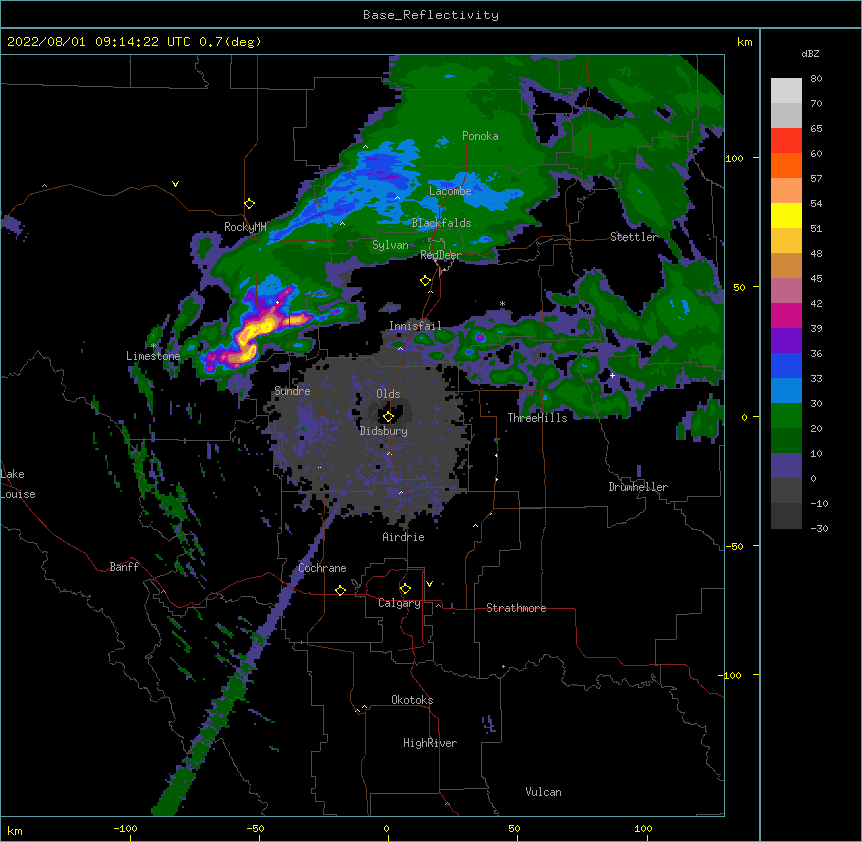The height and width of the screenshot is (842, 862).
Task: Select the dark gray -10 dBZ legend swatch
Action: point(786,516)
